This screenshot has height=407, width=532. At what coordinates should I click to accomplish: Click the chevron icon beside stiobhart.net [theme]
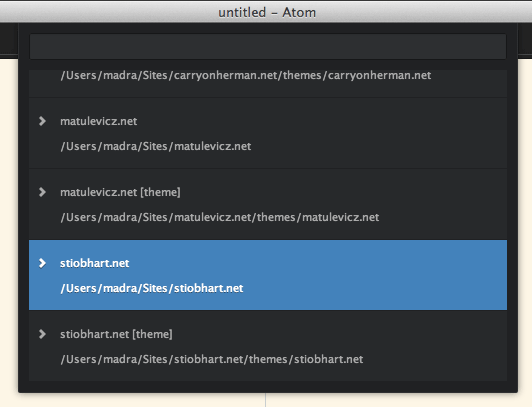tap(42, 334)
